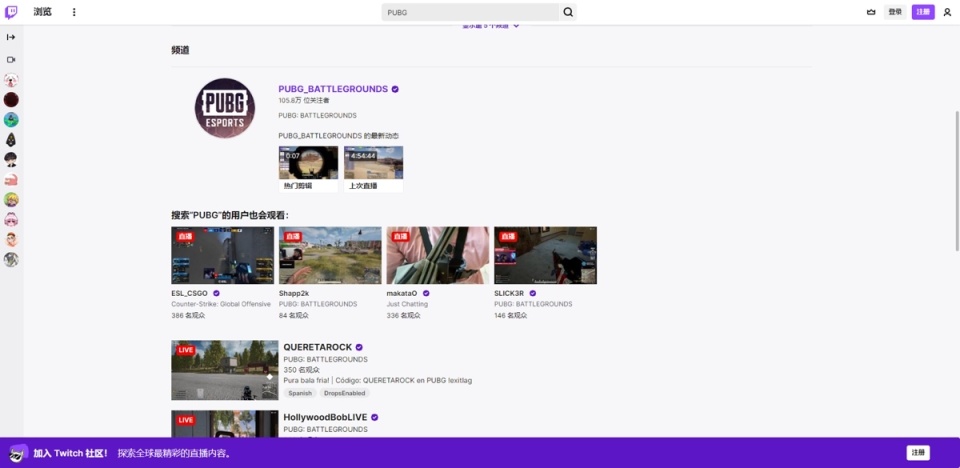
Task: Click the Twitch logo home icon
Action: point(11,12)
